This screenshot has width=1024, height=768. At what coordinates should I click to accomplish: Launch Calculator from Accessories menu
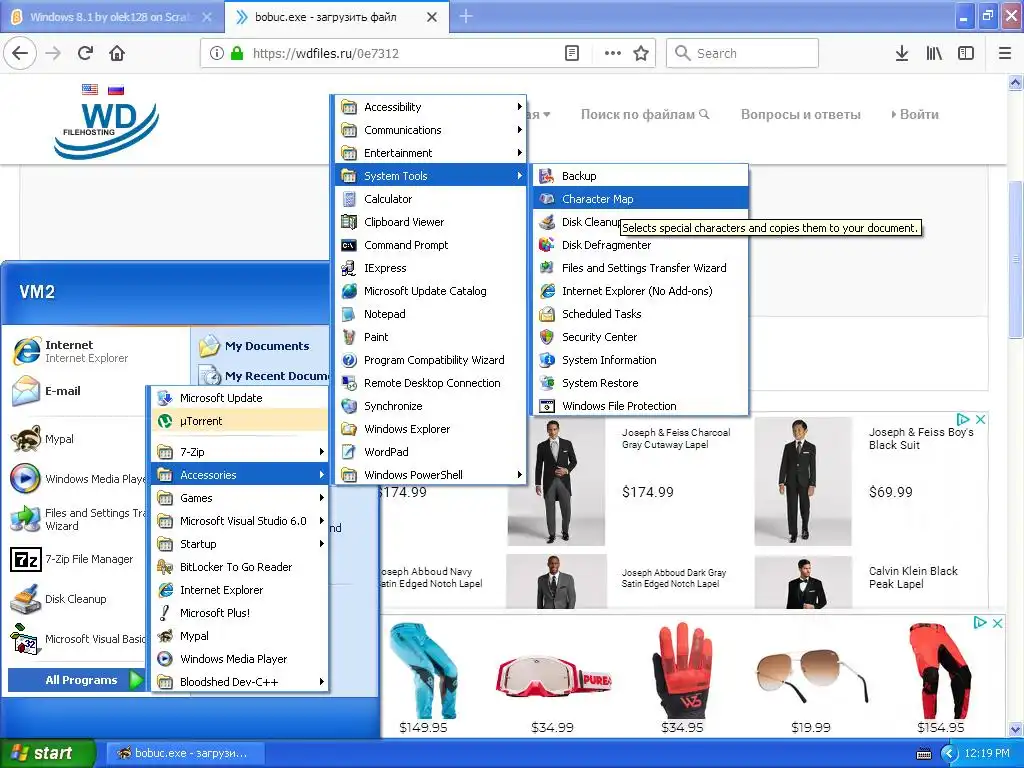point(431,199)
